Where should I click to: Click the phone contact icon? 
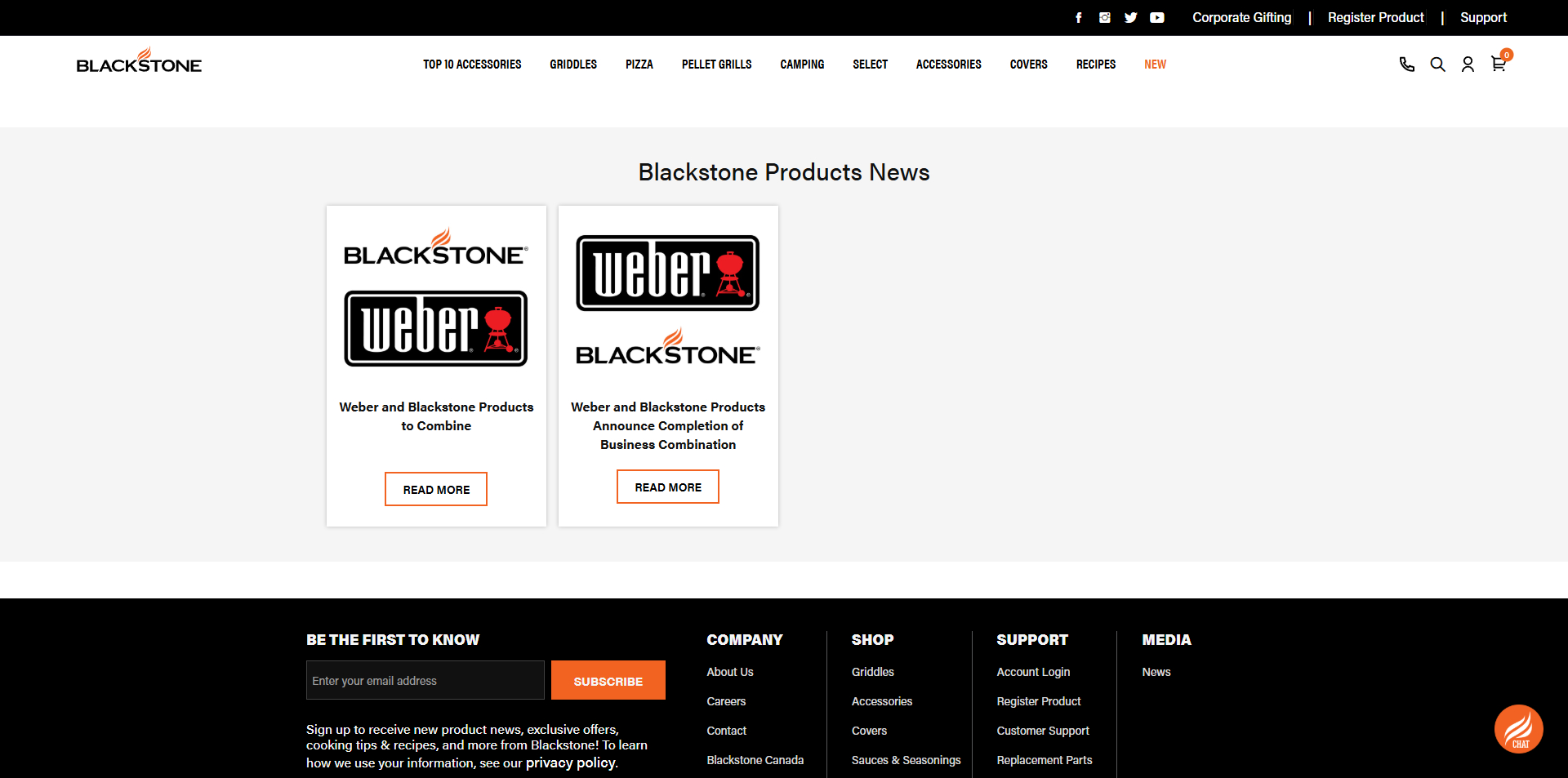click(1406, 64)
